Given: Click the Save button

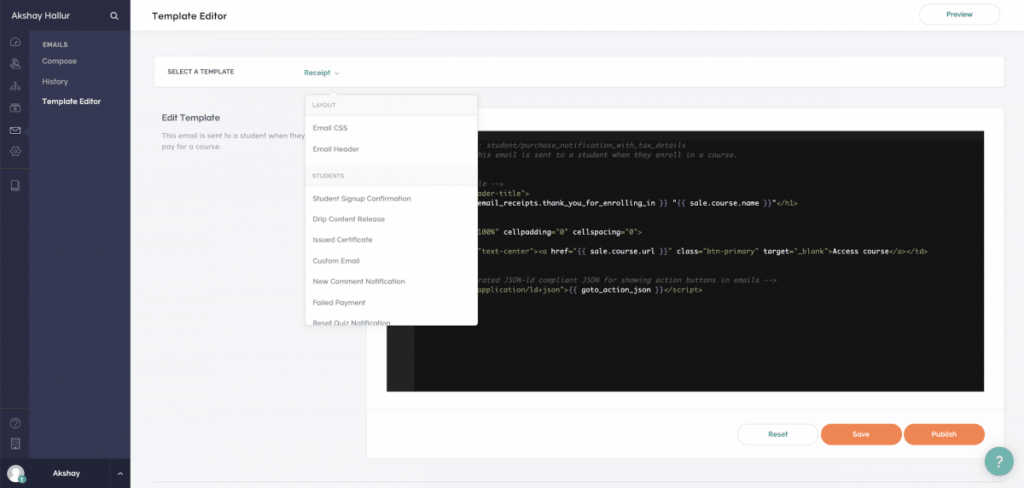Looking at the screenshot, I should (861, 434).
